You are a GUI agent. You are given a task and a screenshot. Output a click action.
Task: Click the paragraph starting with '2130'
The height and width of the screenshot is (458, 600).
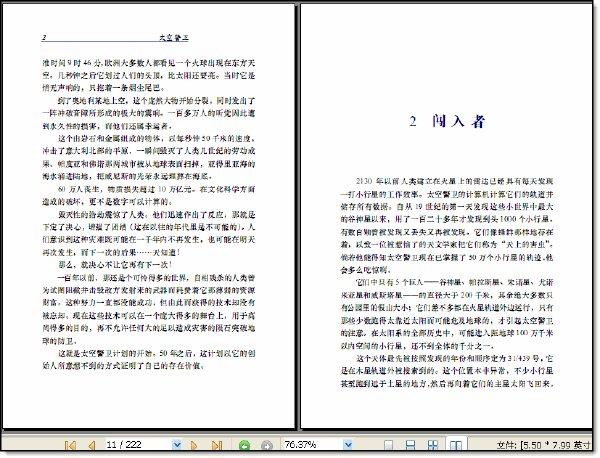(x=447, y=225)
